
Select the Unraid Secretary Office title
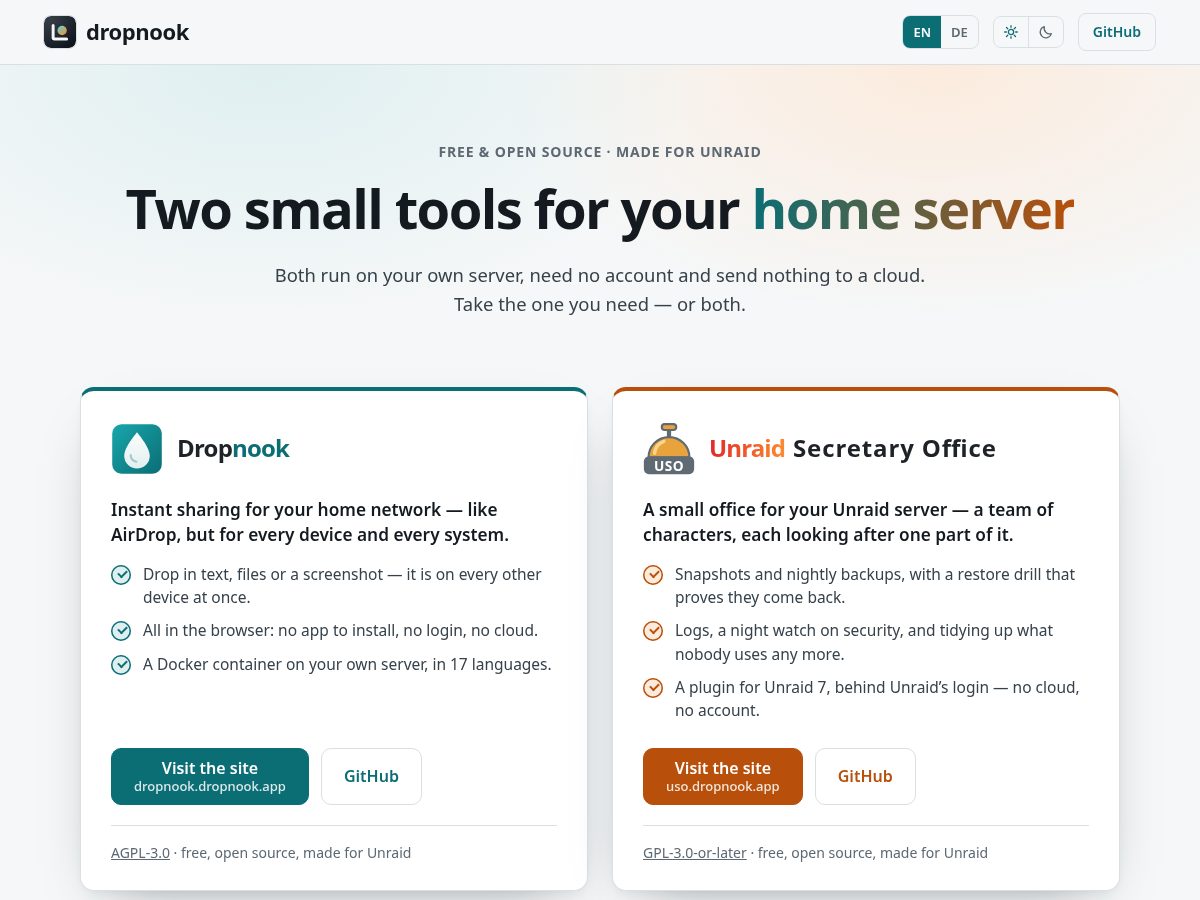click(x=852, y=448)
